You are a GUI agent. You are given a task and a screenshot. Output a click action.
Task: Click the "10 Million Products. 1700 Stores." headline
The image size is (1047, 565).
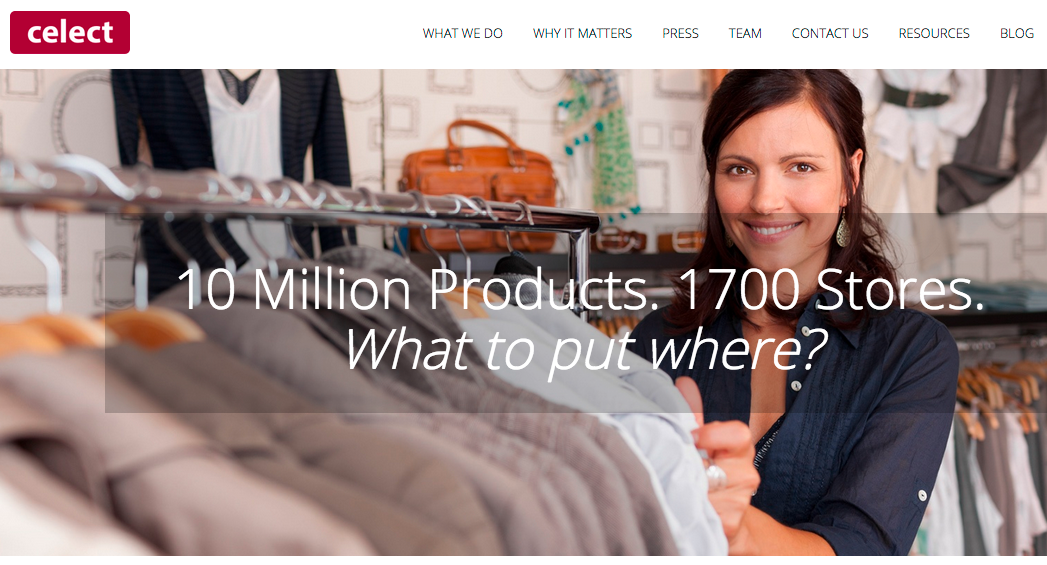coord(580,290)
